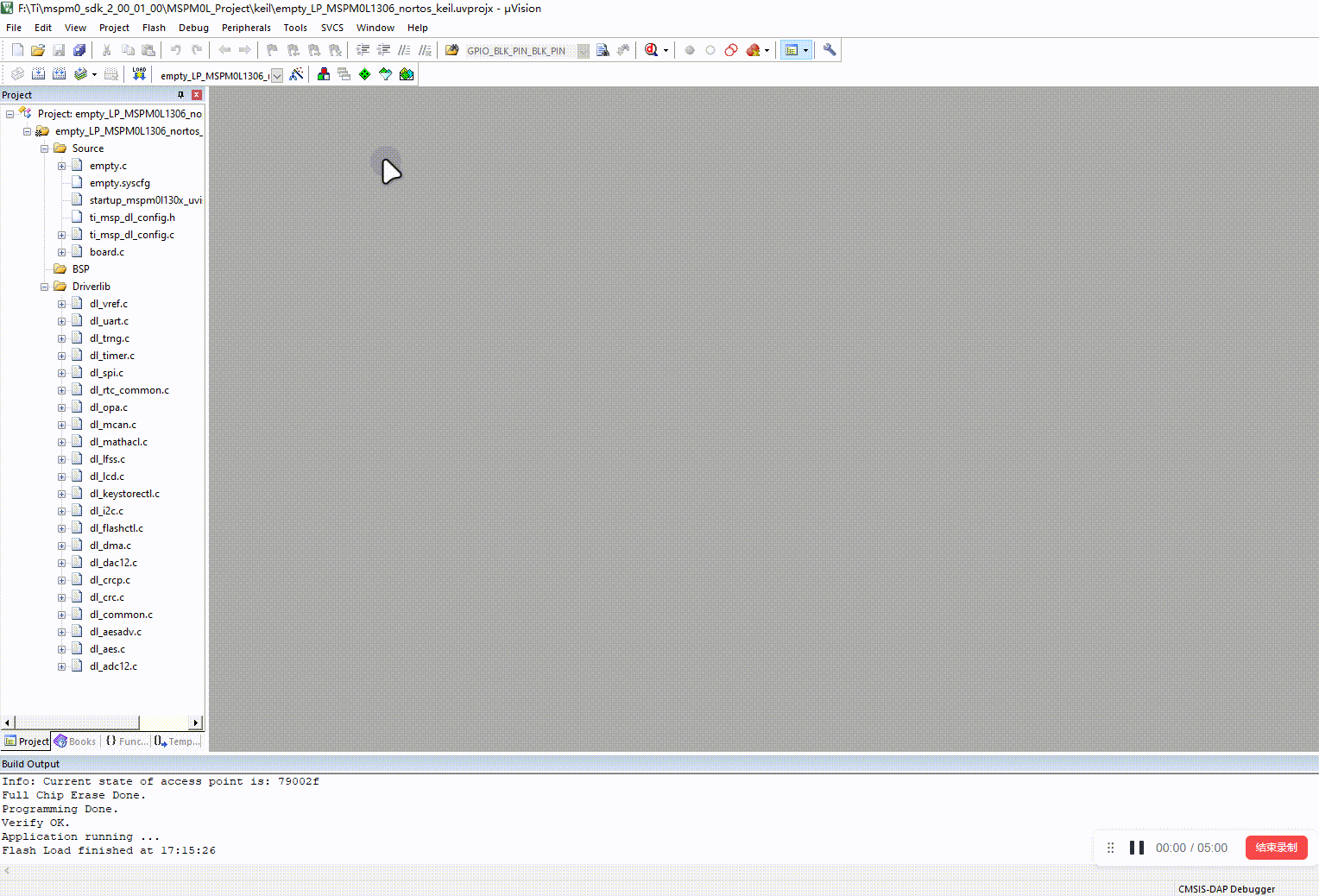Click the Build target icon
This screenshot has width=1319, height=896.
point(38,74)
